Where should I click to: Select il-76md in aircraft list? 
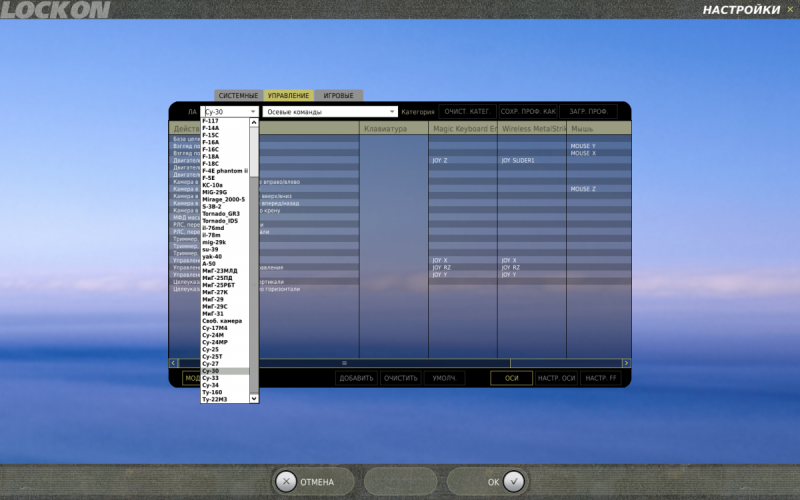pos(225,228)
